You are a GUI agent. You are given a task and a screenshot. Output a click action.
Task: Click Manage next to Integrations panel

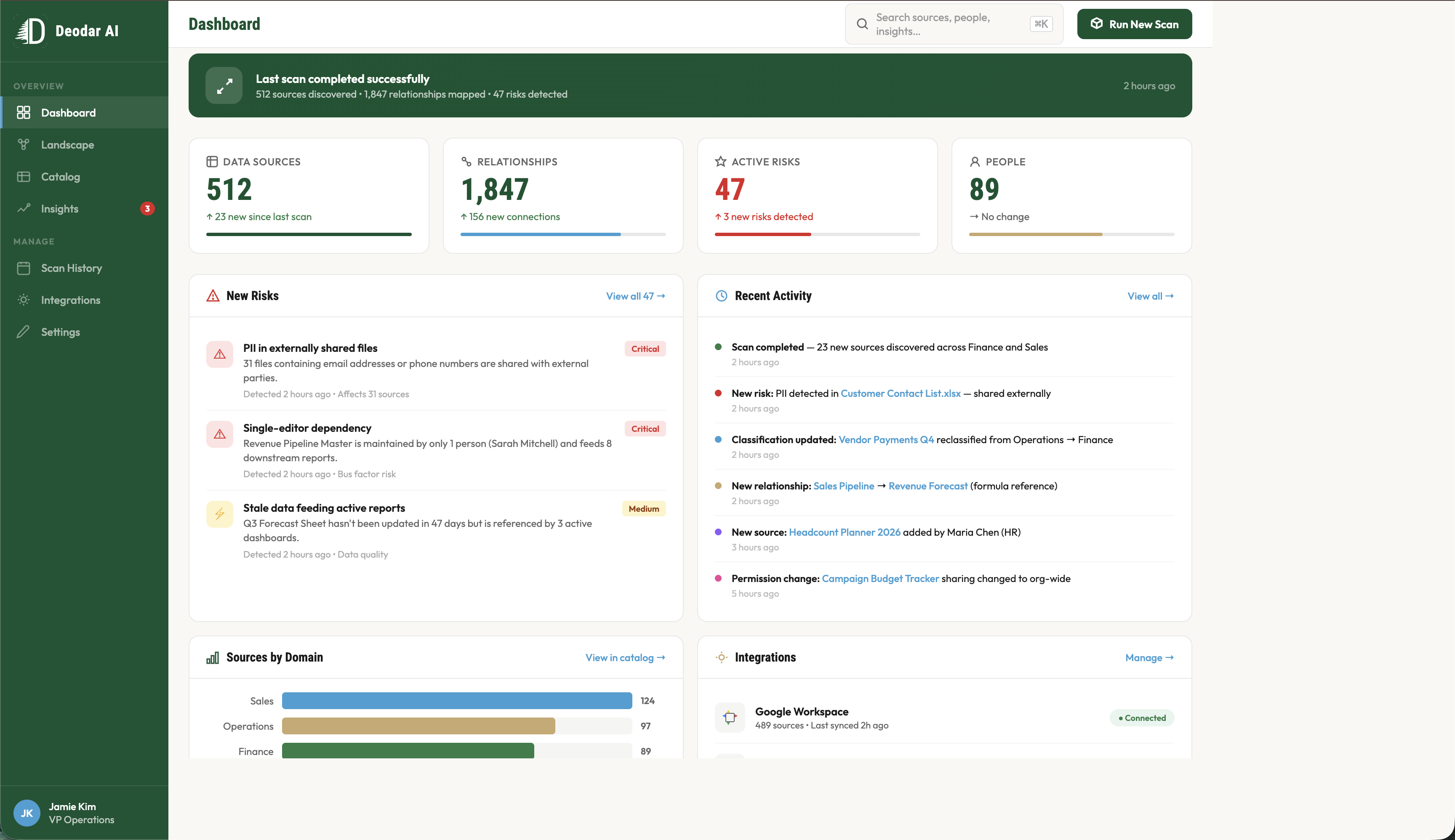click(1149, 657)
